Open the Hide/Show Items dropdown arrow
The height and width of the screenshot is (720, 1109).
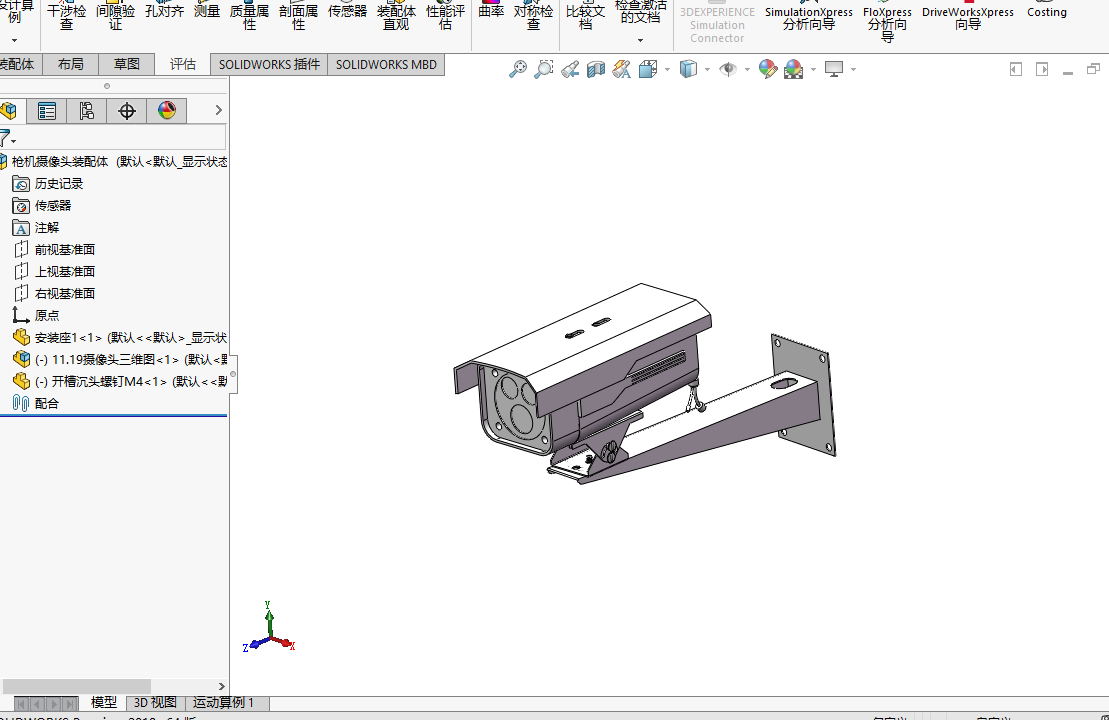point(747,69)
